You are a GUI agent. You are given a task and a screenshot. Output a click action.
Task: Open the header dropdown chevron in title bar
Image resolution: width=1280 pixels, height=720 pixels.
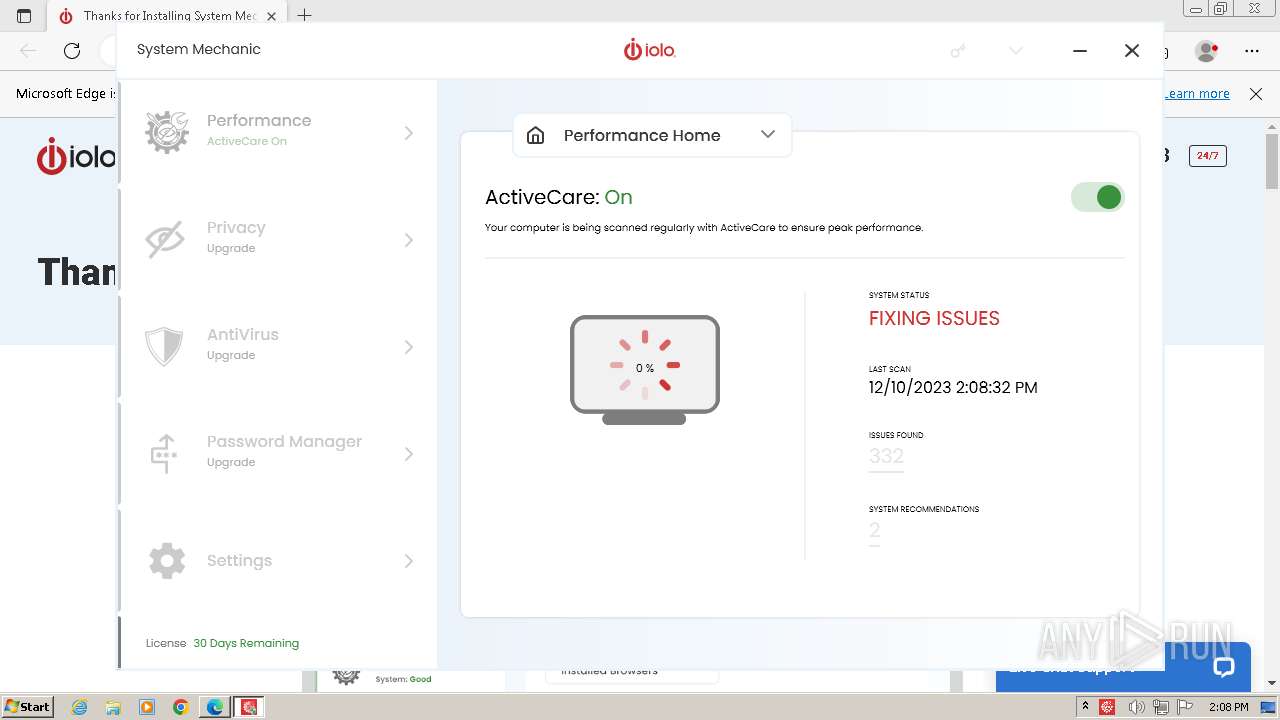pos(1016,50)
